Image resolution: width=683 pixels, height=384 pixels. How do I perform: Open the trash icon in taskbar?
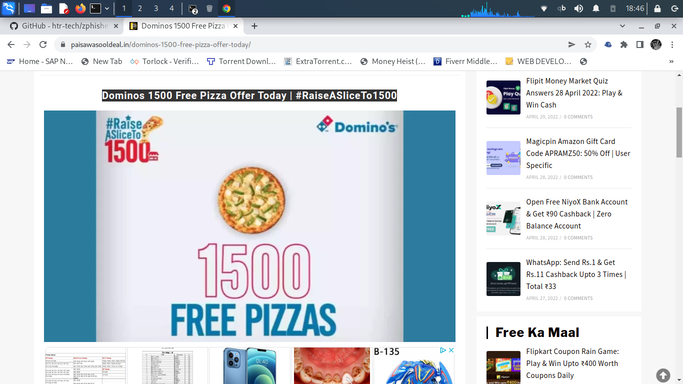pos(210,8)
